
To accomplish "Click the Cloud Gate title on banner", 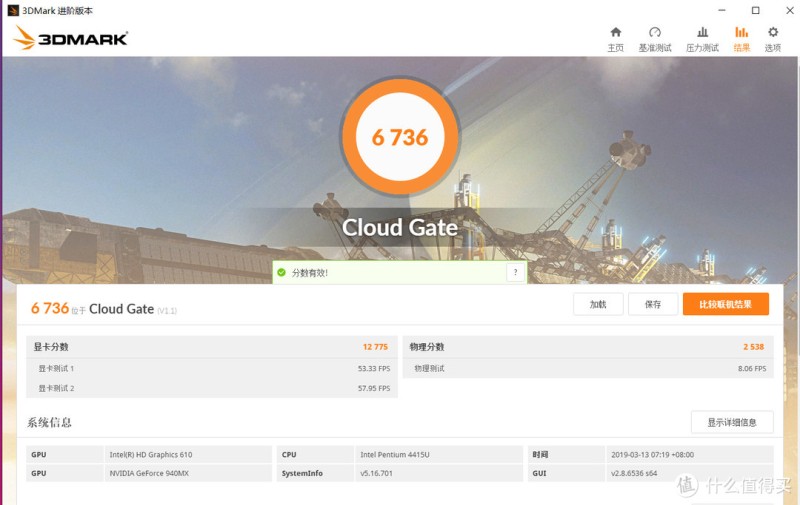I will coord(400,228).
